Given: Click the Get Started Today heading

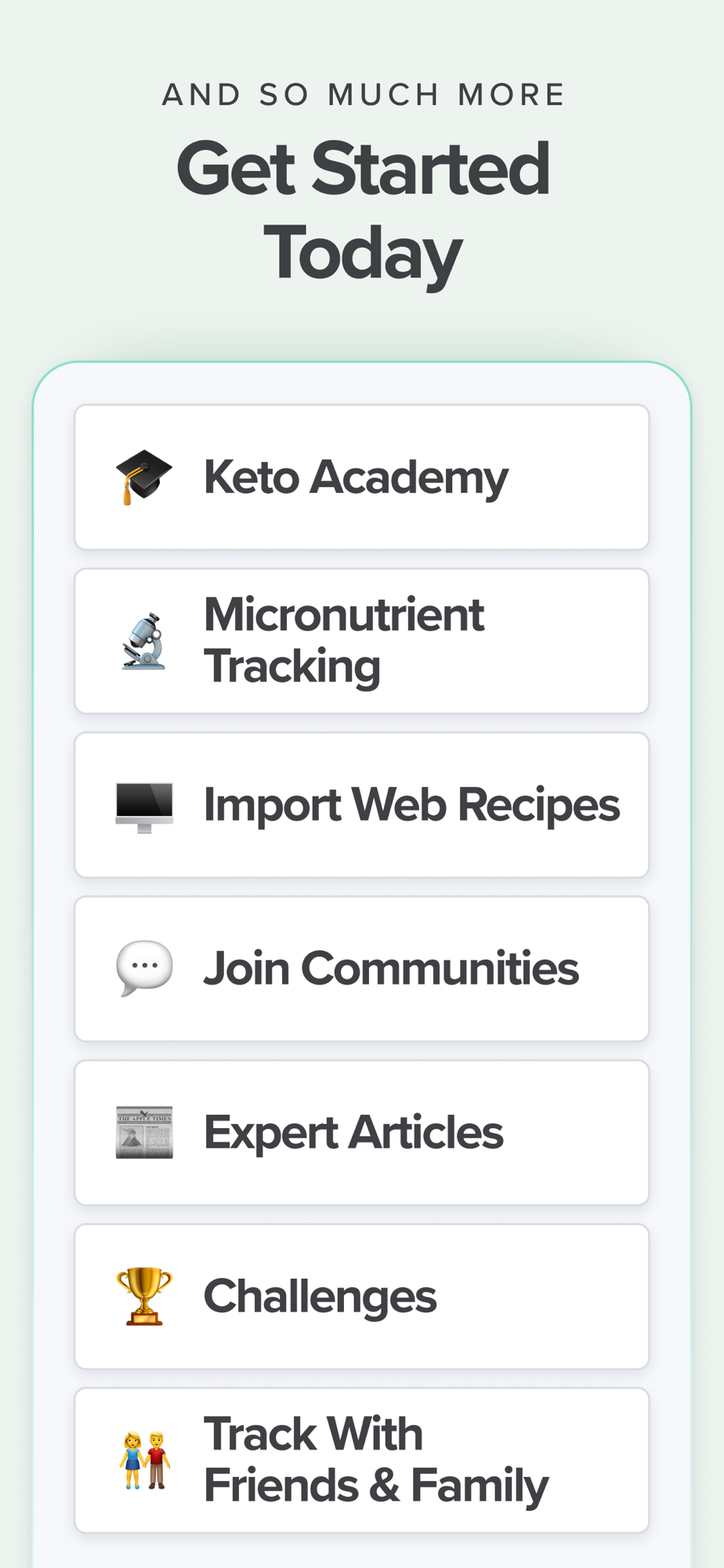Looking at the screenshot, I should tap(363, 209).
